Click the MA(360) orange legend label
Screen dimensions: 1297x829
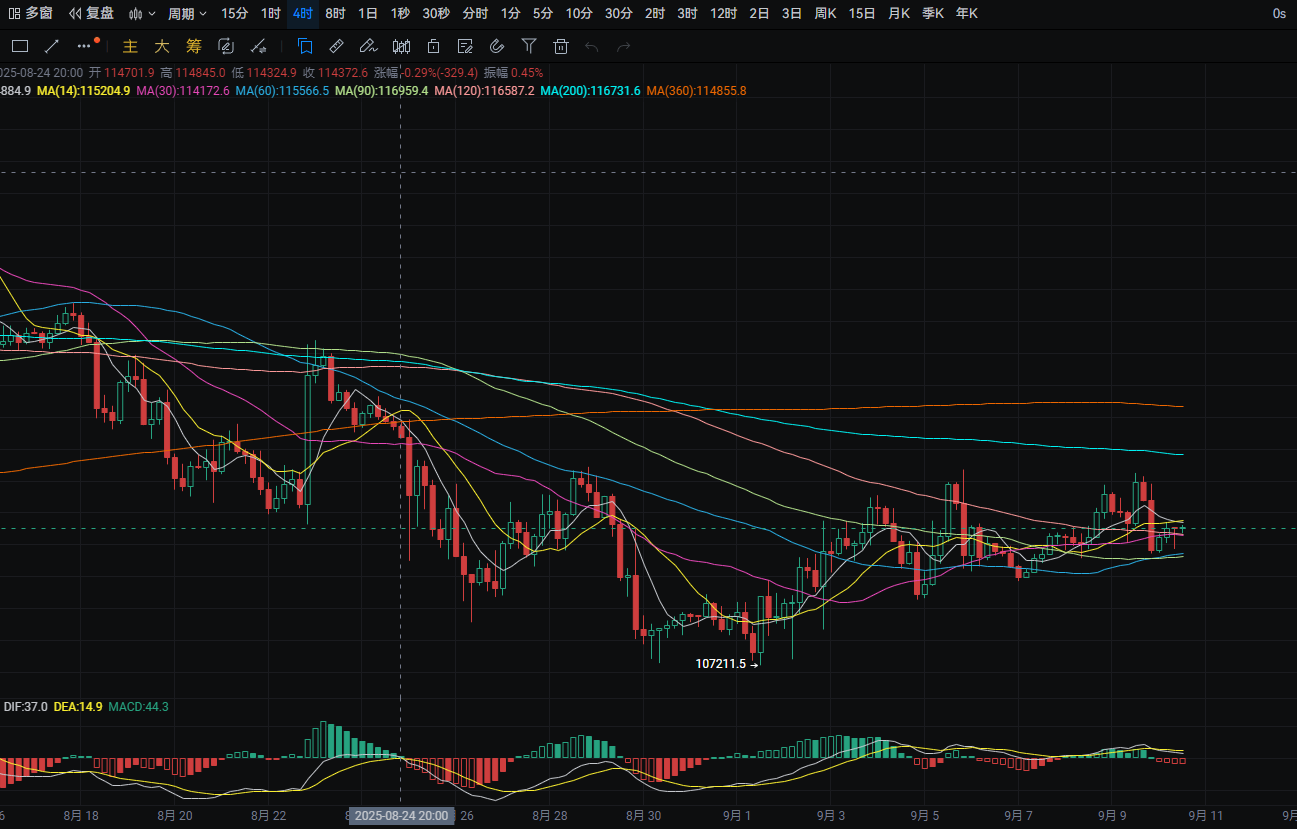[696, 91]
